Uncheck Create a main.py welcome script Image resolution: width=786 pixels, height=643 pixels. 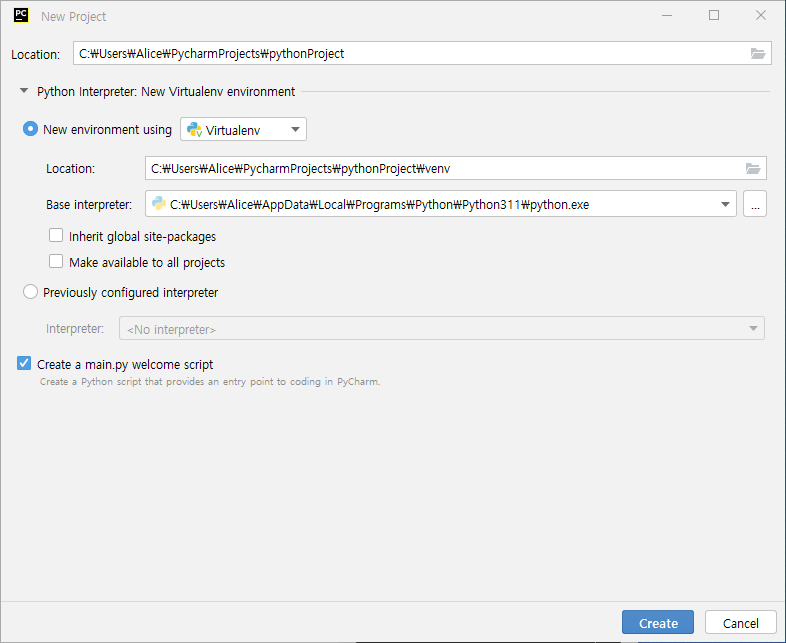pyautogui.click(x=24, y=363)
